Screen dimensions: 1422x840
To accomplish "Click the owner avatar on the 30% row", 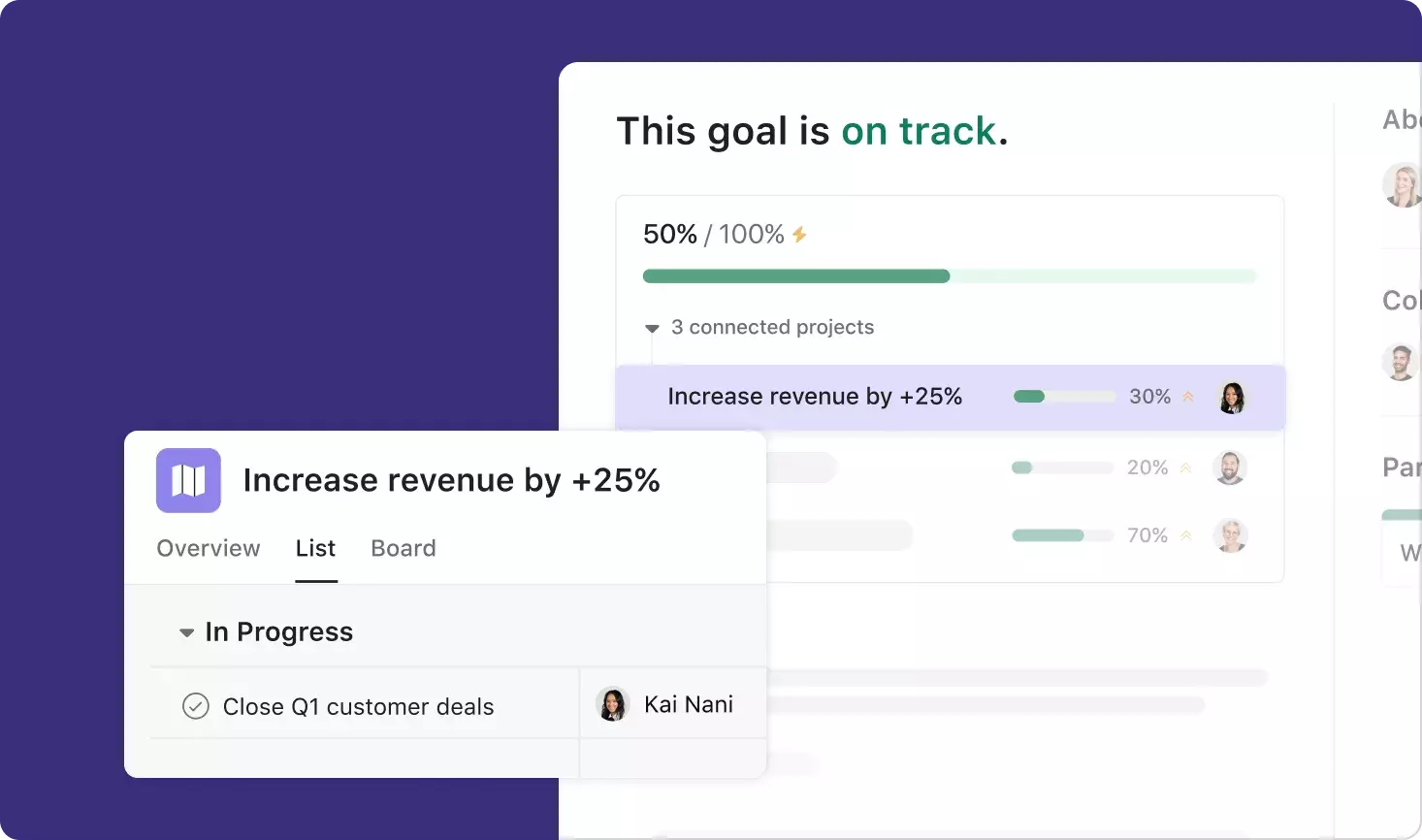I will coord(1231,397).
